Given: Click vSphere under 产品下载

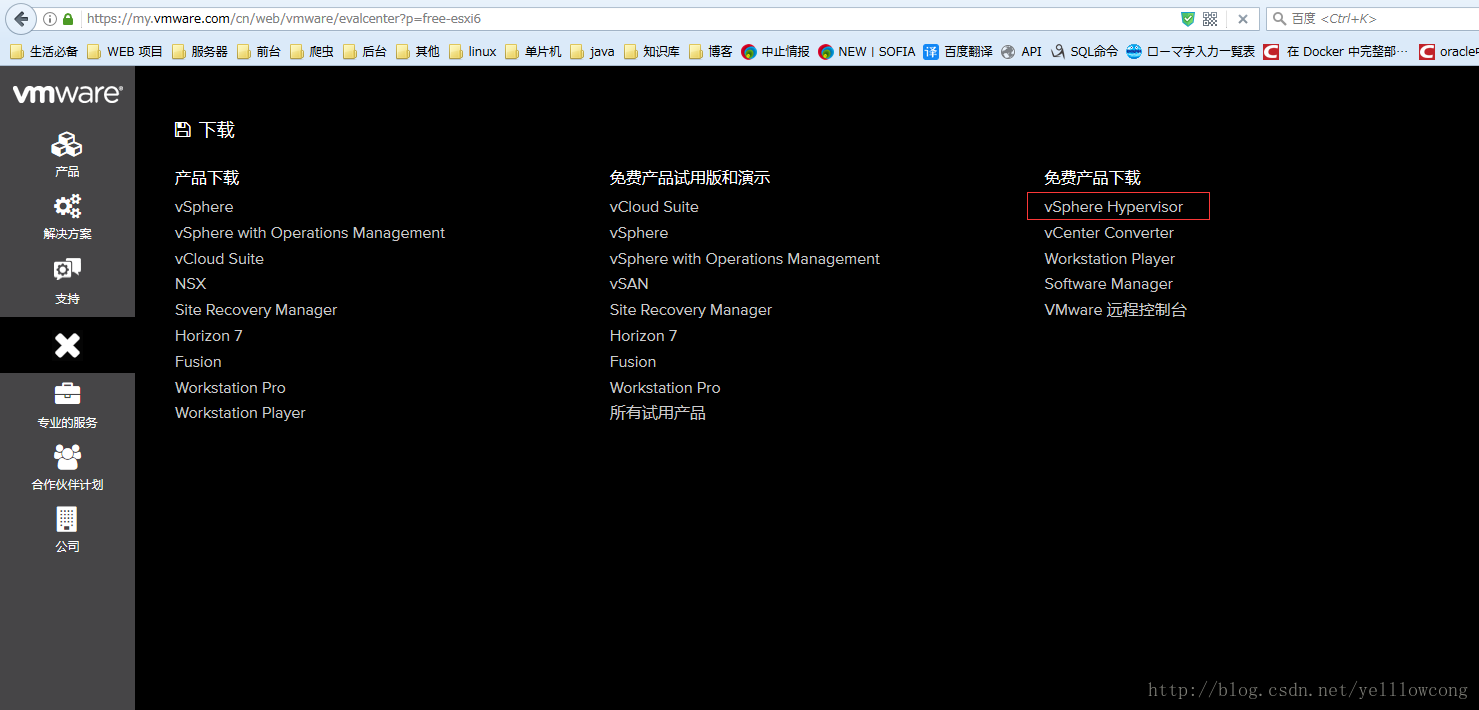Looking at the screenshot, I should [x=204, y=207].
